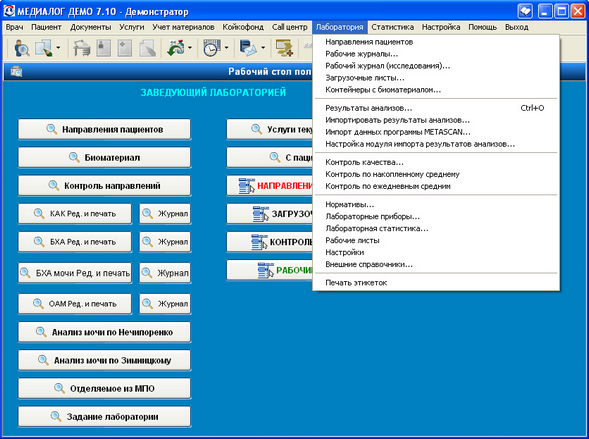The height and width of the screenshot is (439, 589).
Task: Open the Call центр menu
Action: pyautogui.click(x=290, y=27)
